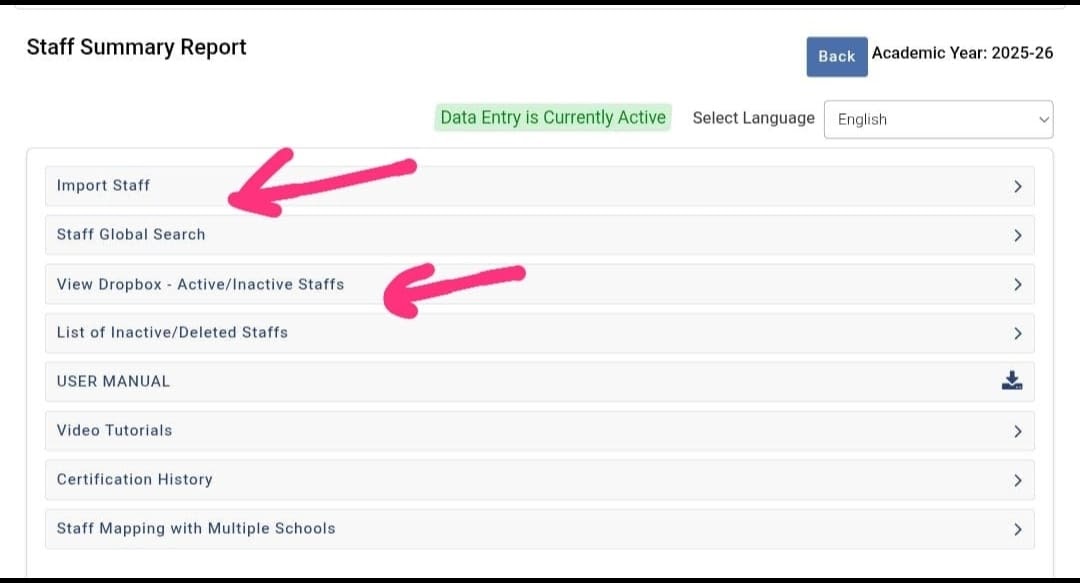Image resolution: width=1080 pixels, height=583 pixels.
Task: Click the Back button
Action: pos(836,56)
